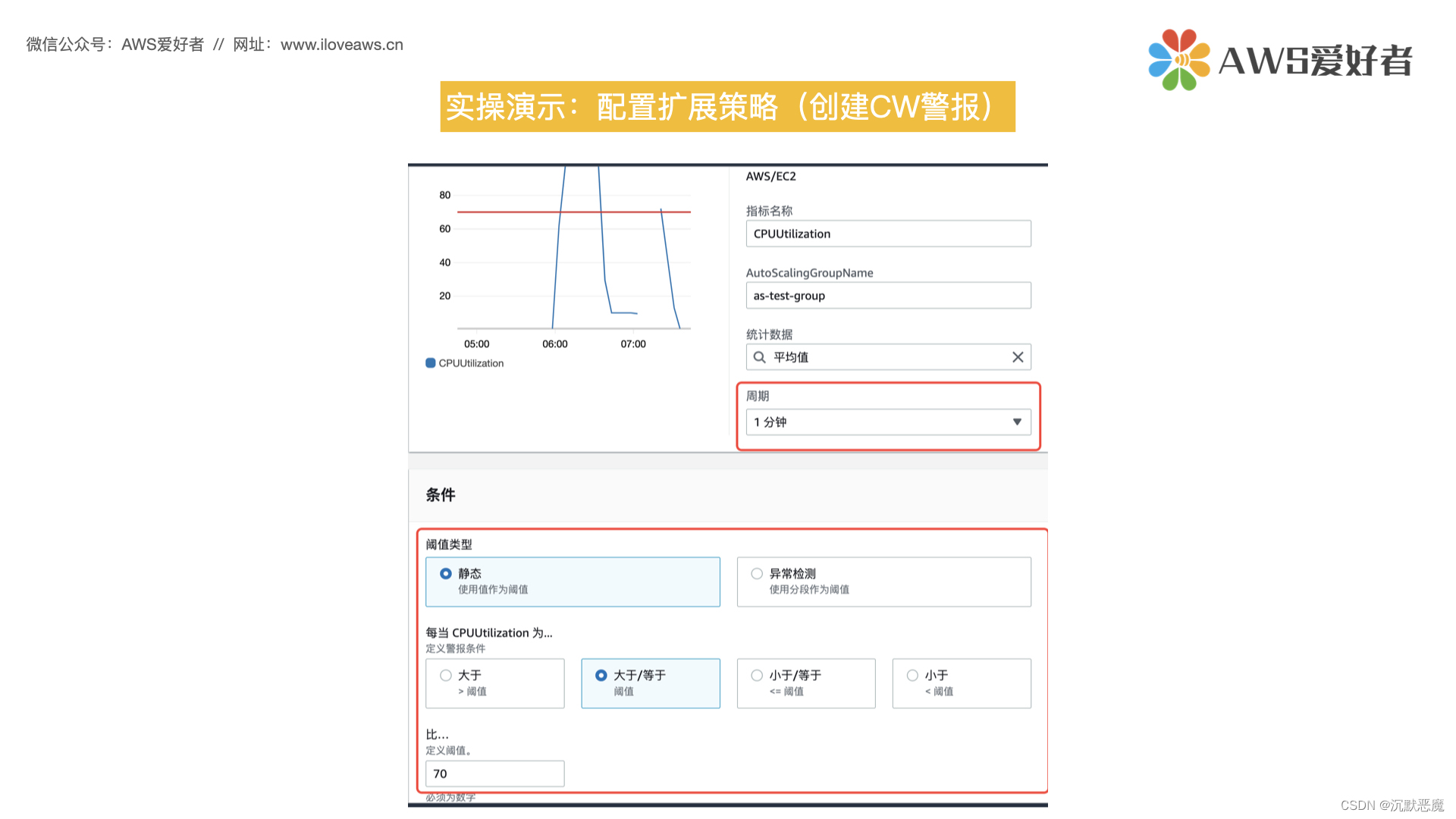This screenshot has height=819, width=1456.
Task: Choose the 大于 greater-than condition
Action: pyautogui.click(x=495, y=683)
